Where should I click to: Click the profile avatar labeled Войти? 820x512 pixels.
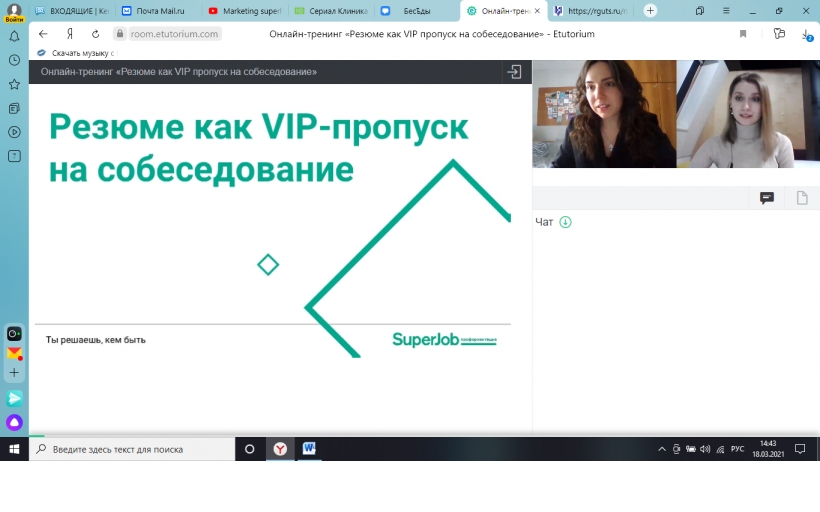(x=14, y=12)
